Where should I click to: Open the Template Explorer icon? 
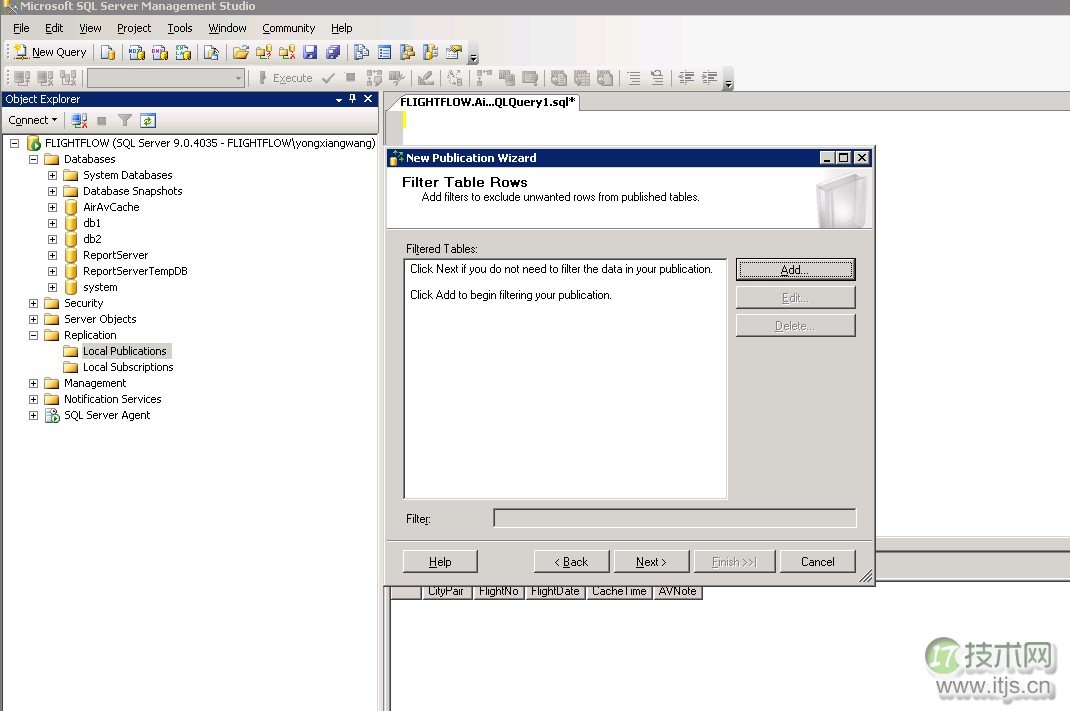coord(431,52)
